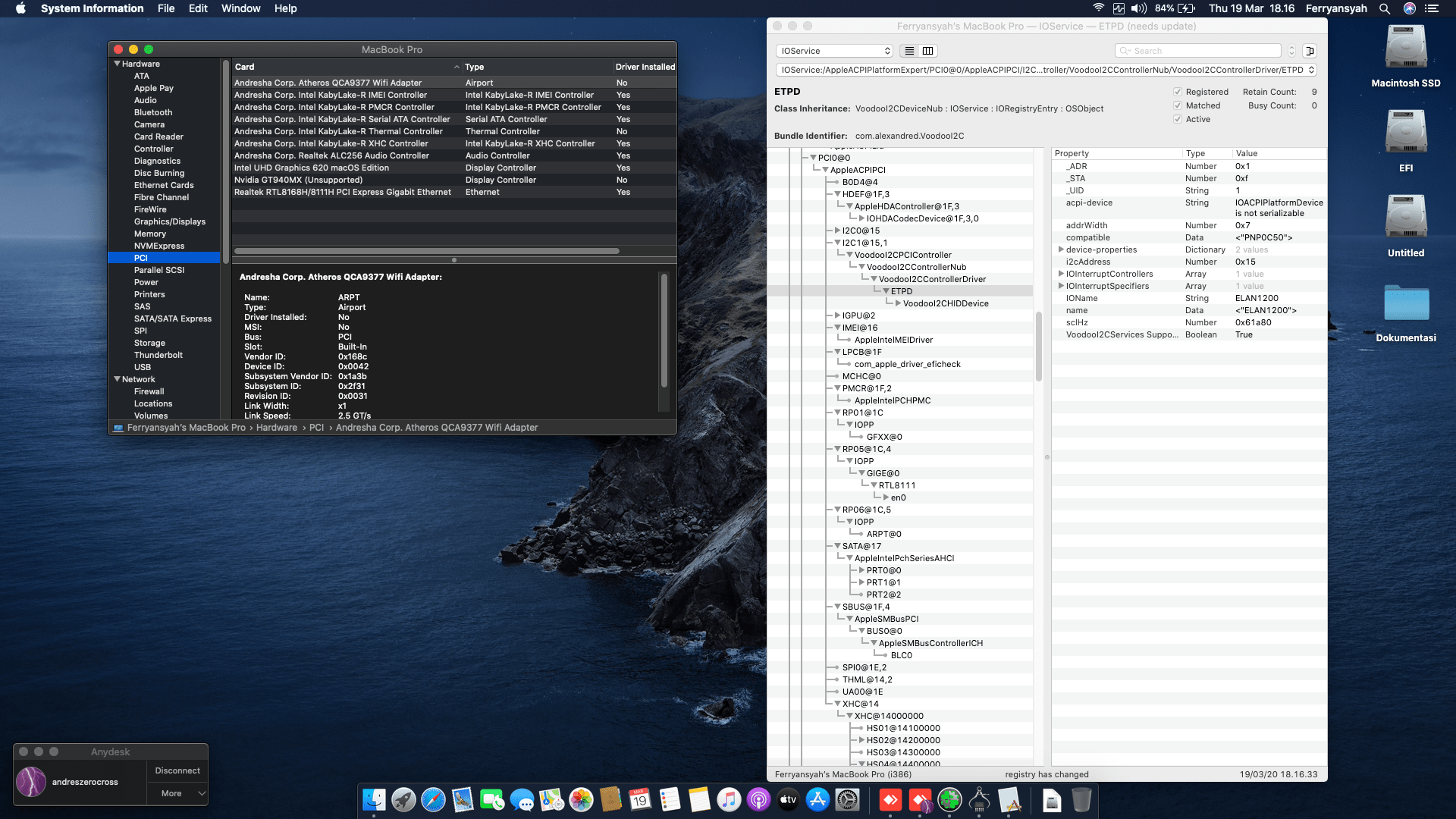Open the IOService path popup menu
The height and width of the screenshot is (819, 1456).
[x=1046, y=70]
